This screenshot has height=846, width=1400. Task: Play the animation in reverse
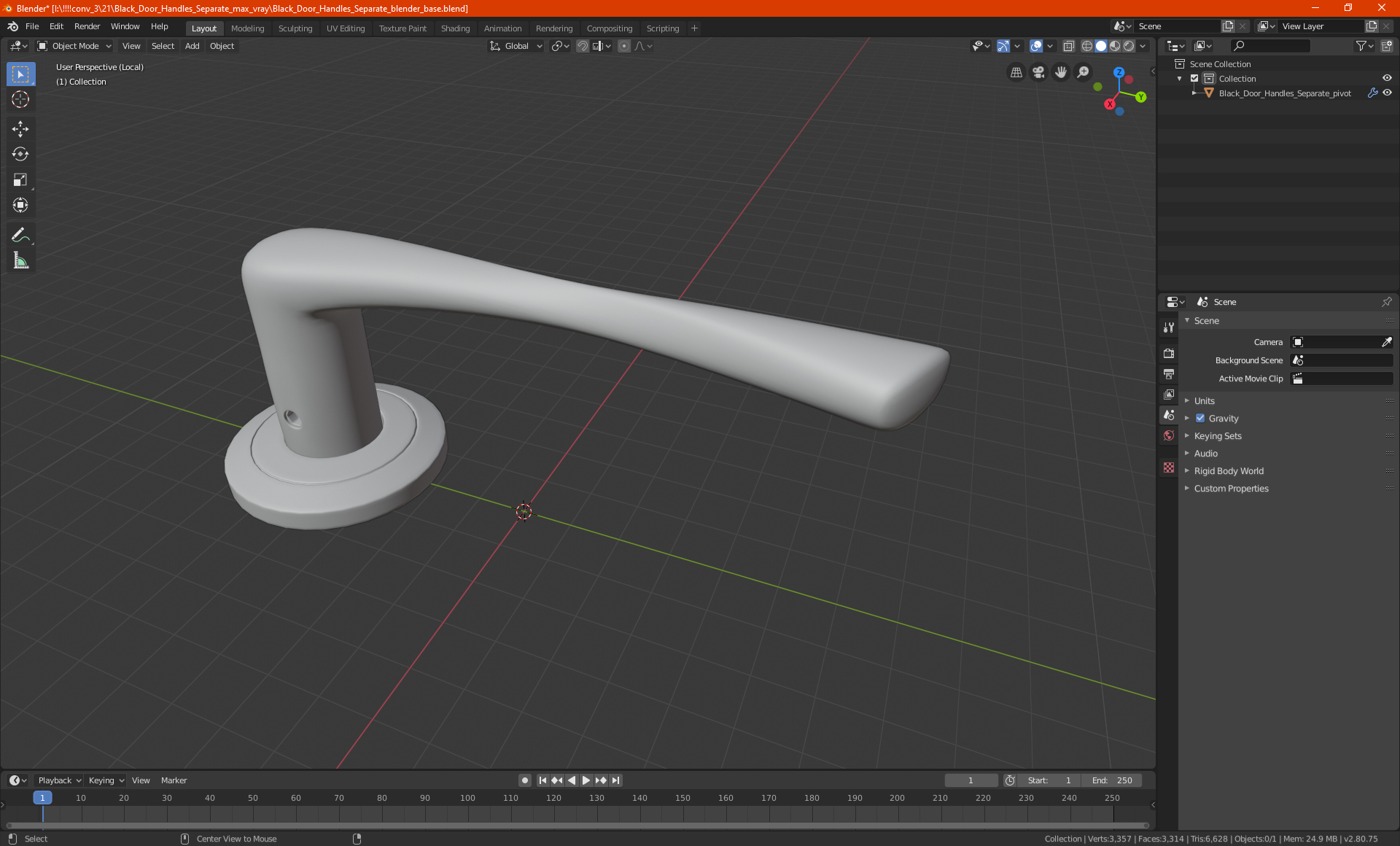click(572, 780)
